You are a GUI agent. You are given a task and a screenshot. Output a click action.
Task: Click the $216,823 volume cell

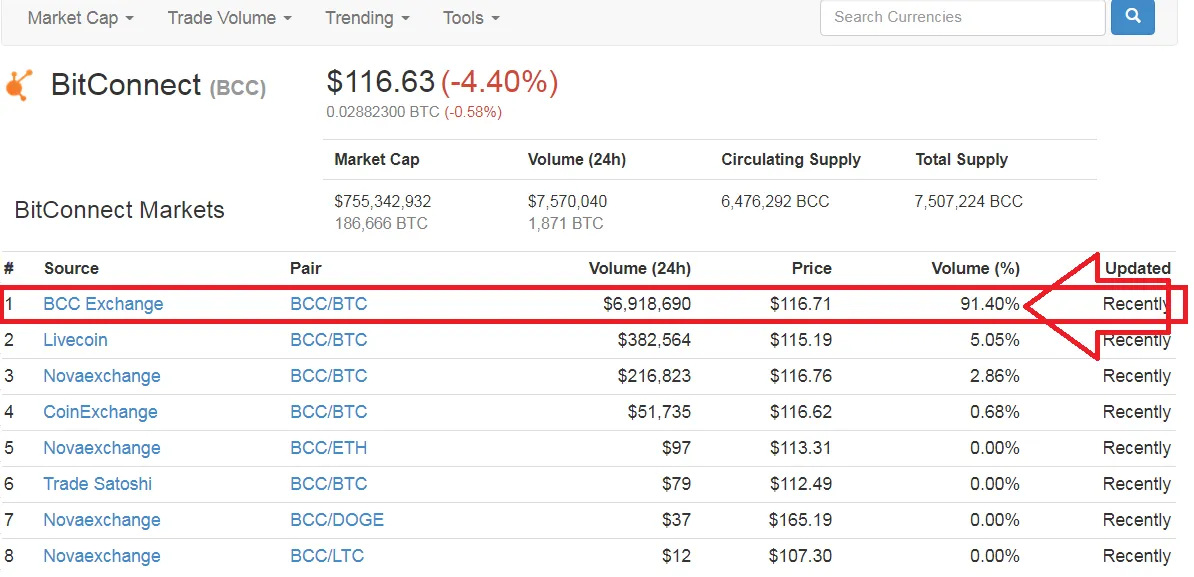click(655, 376)
